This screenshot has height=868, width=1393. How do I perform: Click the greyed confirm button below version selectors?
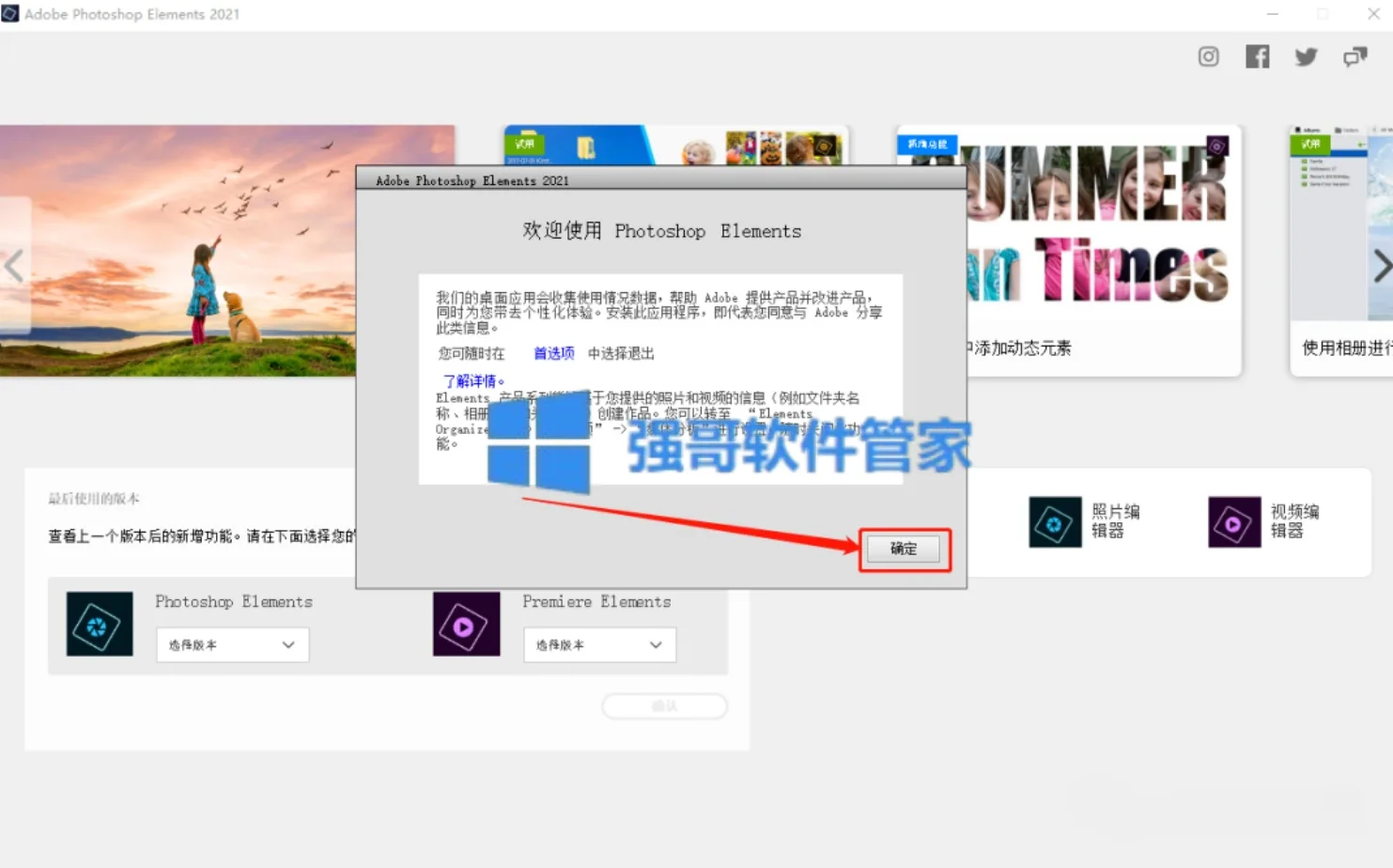tap(664, 706)
